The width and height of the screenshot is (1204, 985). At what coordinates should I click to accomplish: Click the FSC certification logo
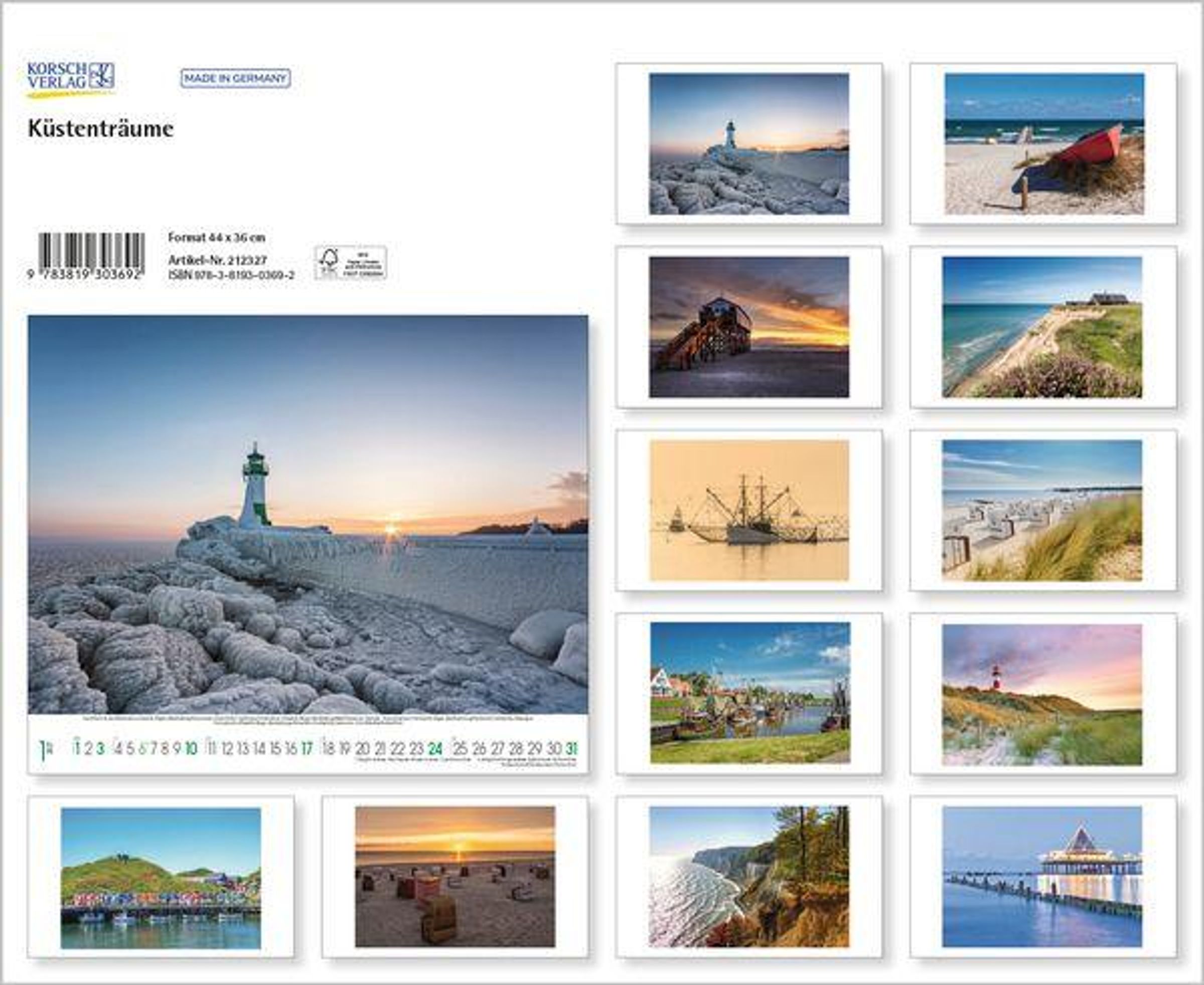click(350, 263)
